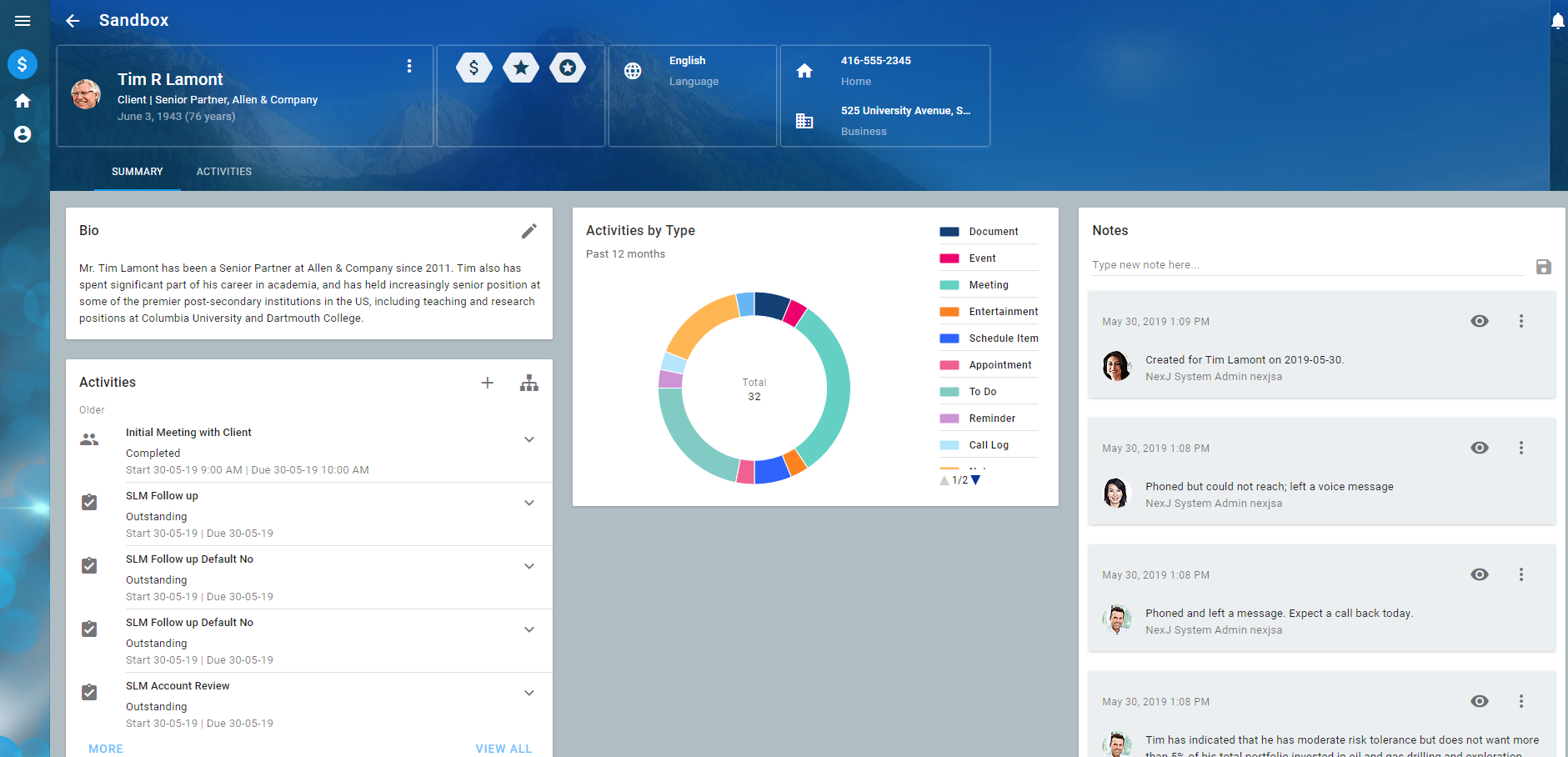Click View All in the Activities panel
This screenshot has width=1568, height=757.
503,749
